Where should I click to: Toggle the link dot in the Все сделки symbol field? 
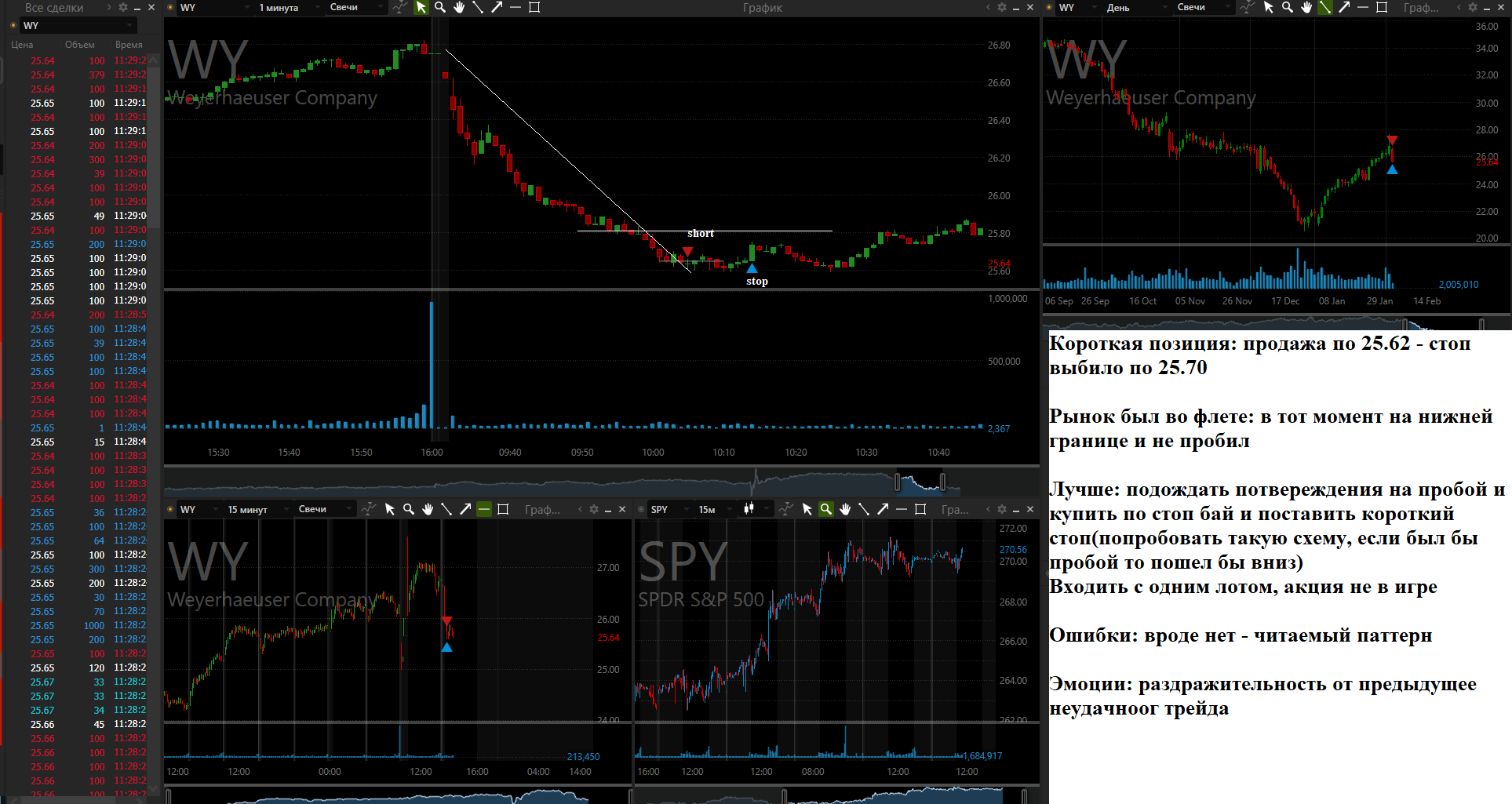click(13, 25)
